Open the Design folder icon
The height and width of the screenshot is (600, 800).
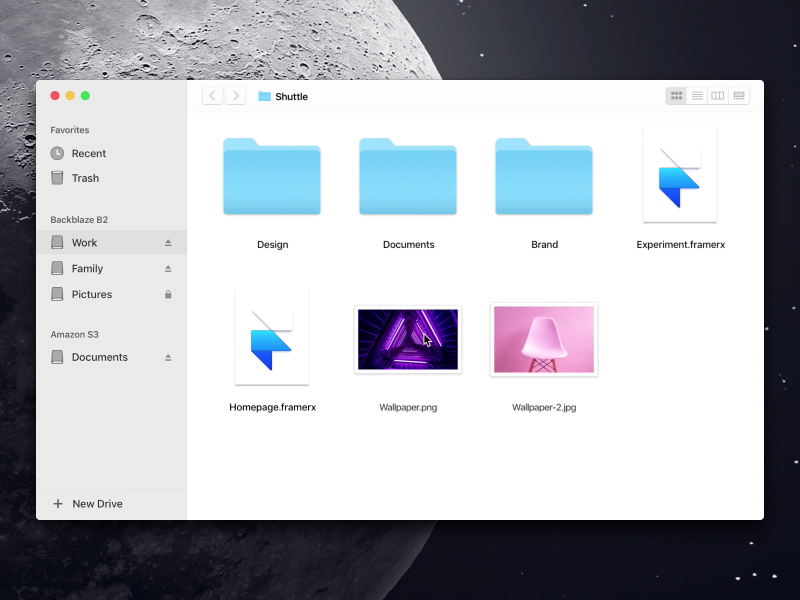click(272, 176)
